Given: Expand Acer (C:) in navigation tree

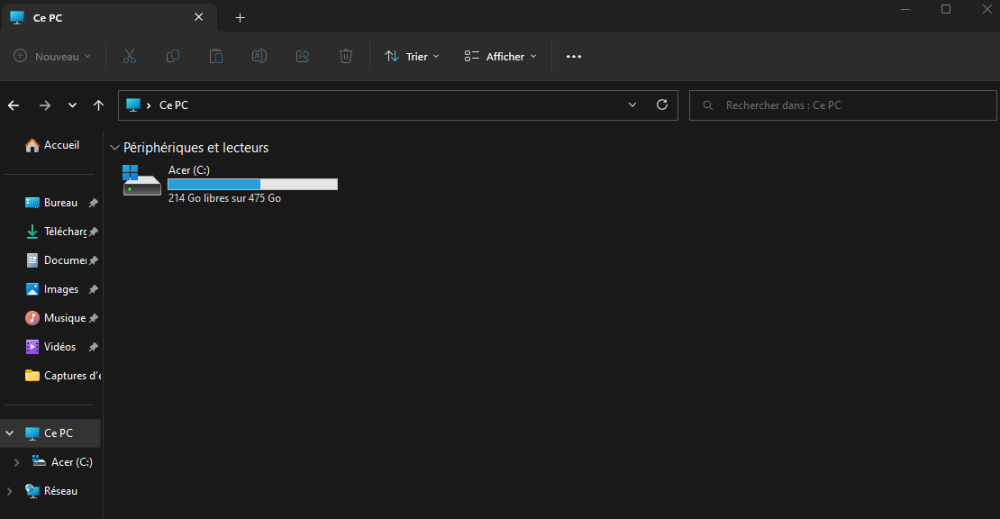Looking at the screenshot, I should 16,462.
